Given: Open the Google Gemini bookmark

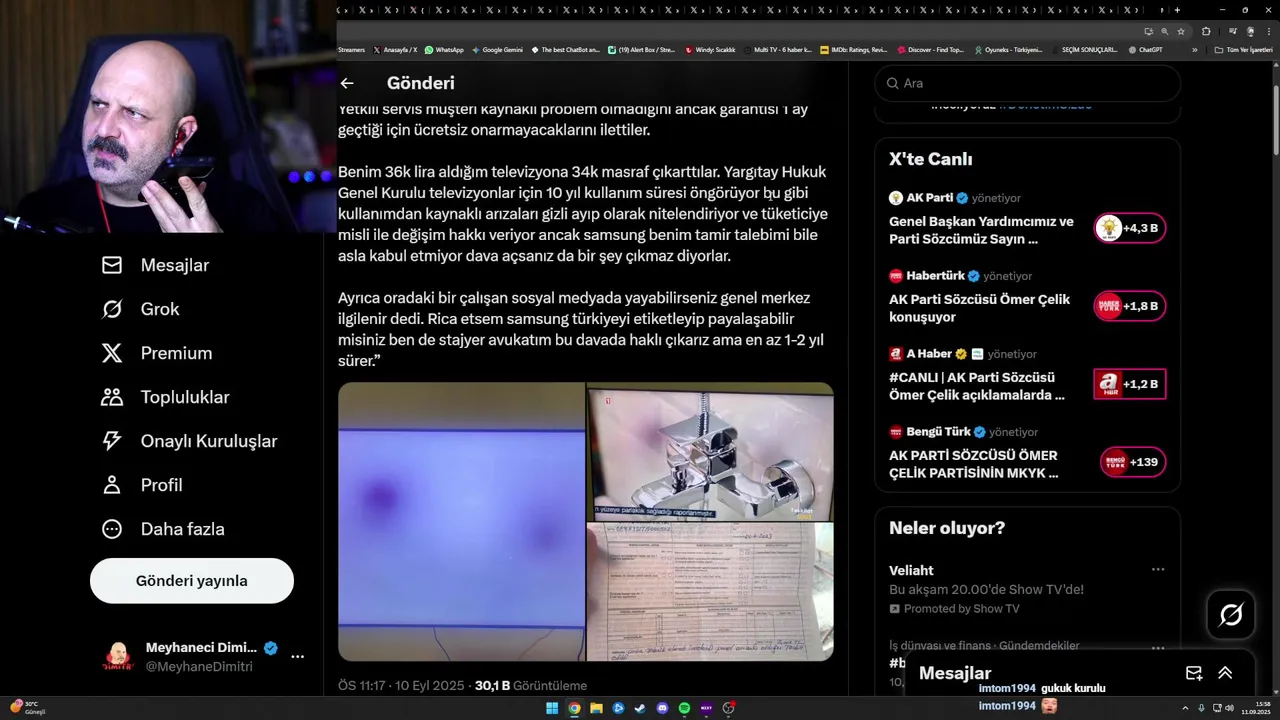Looking at the screenshot, I should pyautogui.click(x=497, y=49).
